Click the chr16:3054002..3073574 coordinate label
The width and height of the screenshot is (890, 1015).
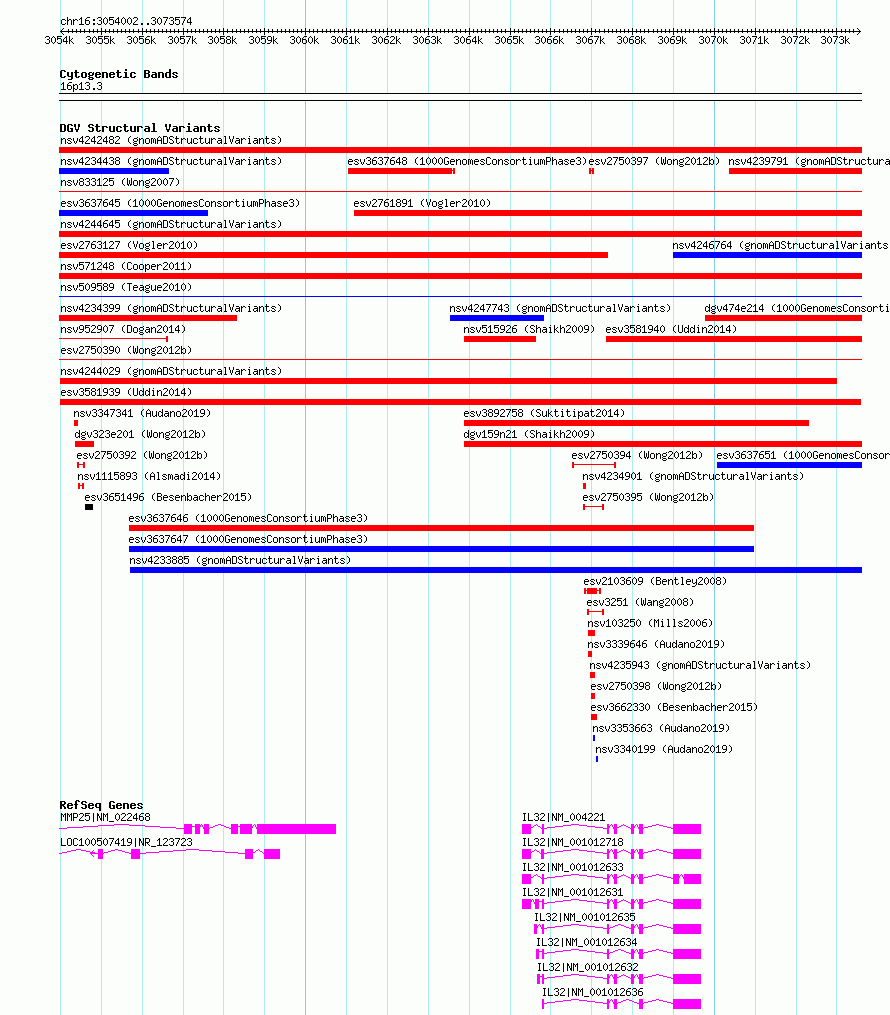126,21
